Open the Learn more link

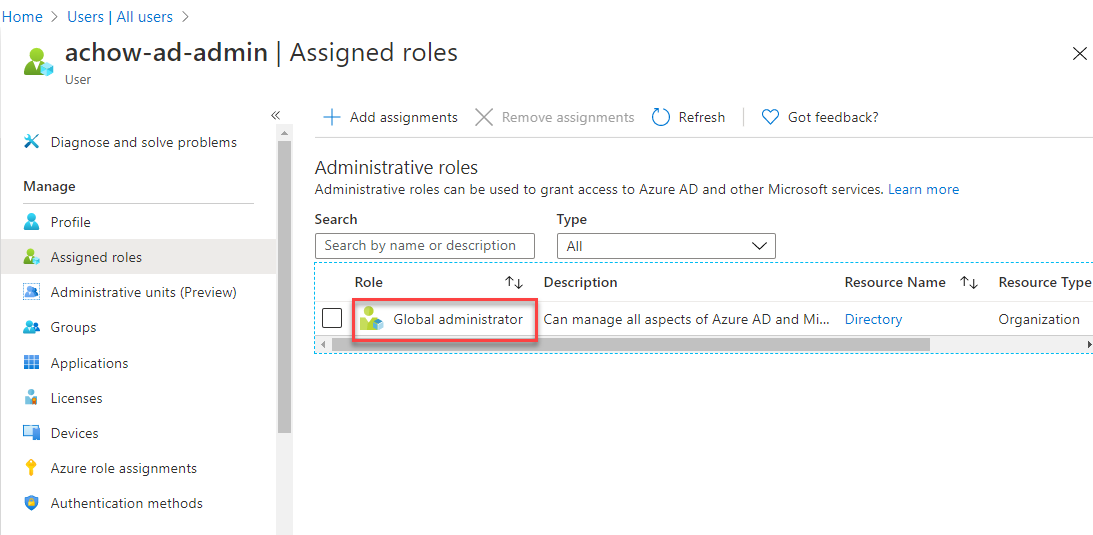(x=923, y=189)
